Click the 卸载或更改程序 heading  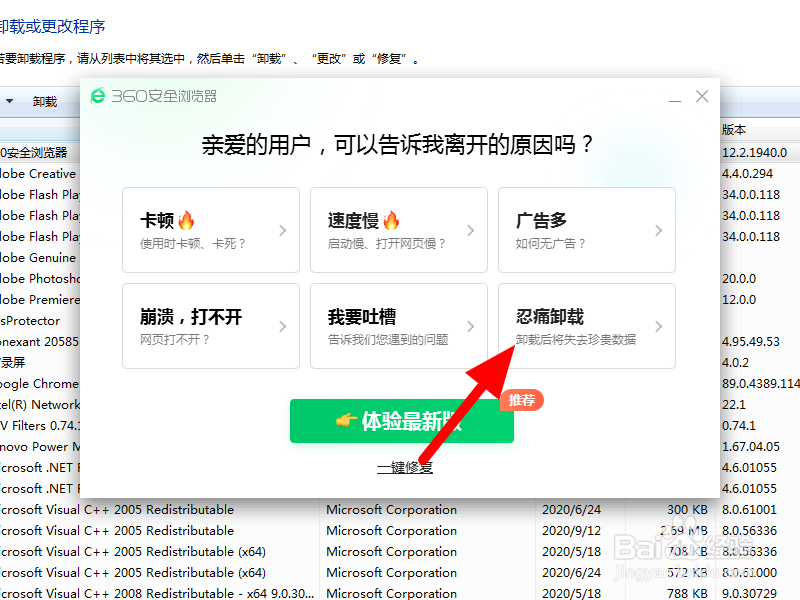(52, 26)
